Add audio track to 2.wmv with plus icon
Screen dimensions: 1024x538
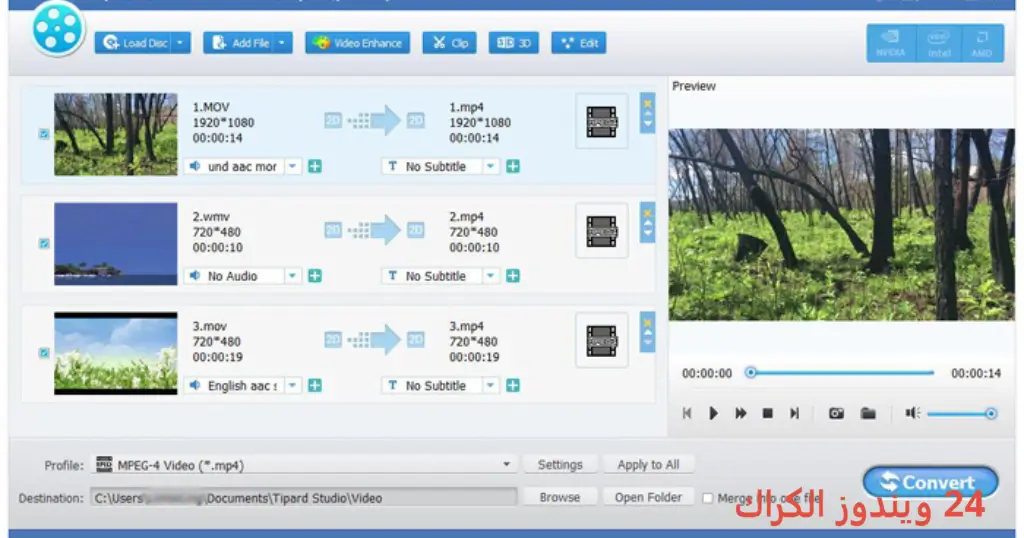(x=315, y=276)
